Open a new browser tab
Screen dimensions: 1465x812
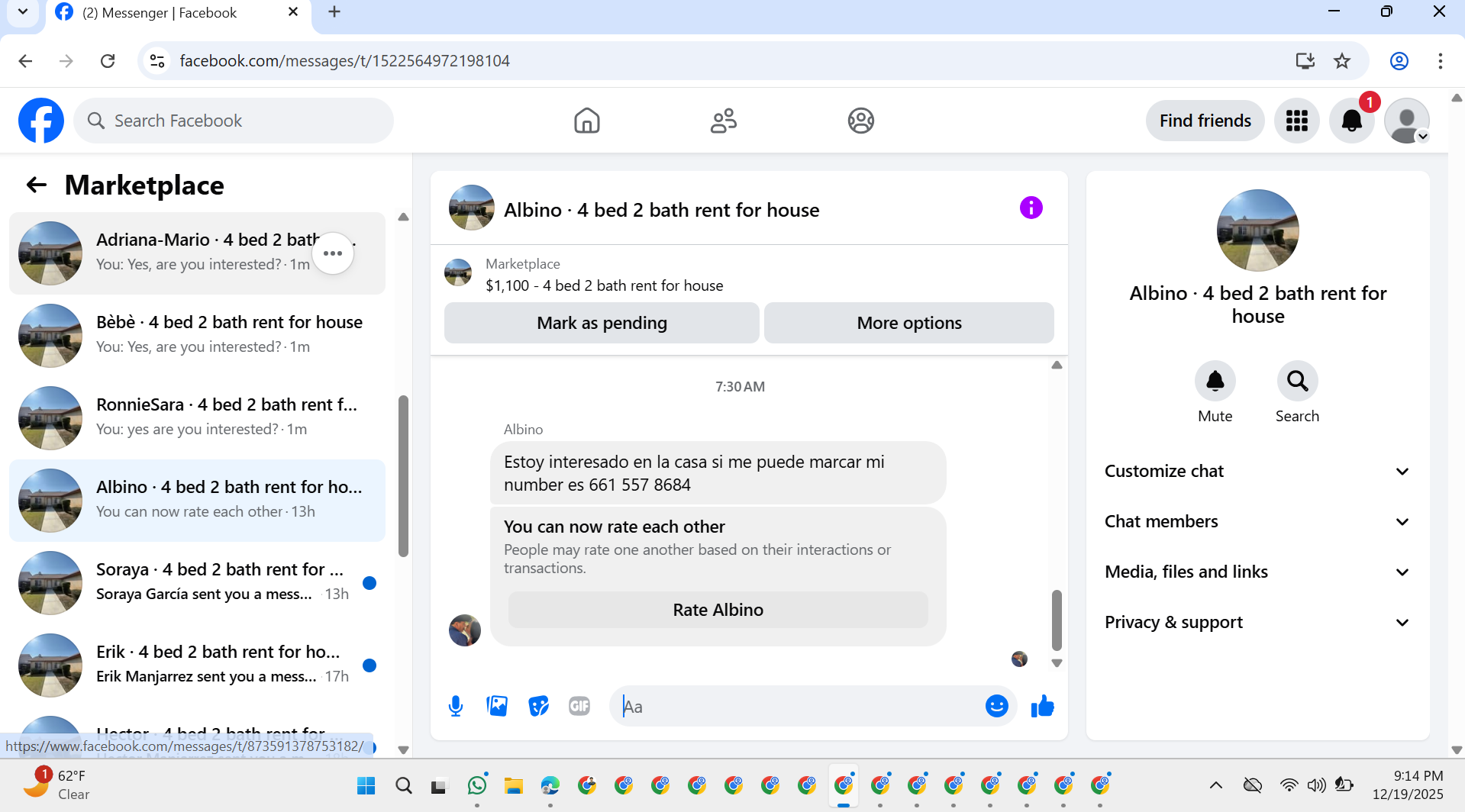(x=334, y=12)
